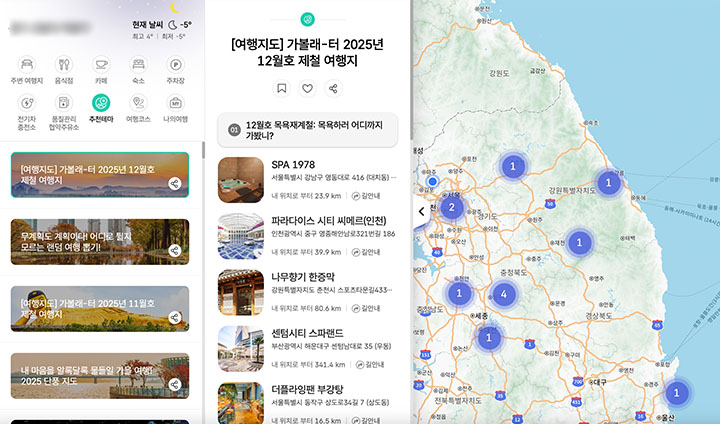Image resolution: width=720 pixels, height=424 pixels.
Task: Share the 무계획도 계획이다 random trip card
Action: [174, 251]
